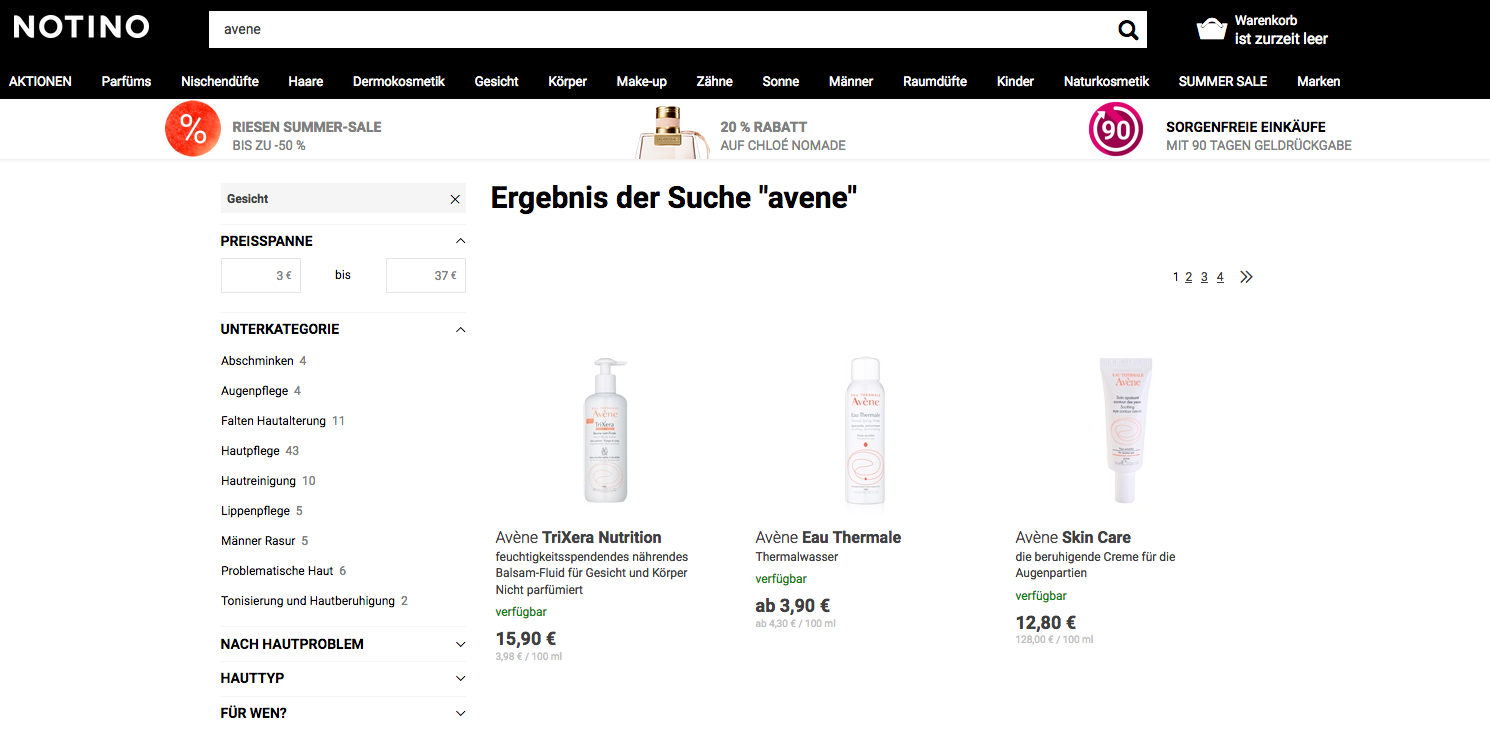The height and width of the screenshot is (740, 1490).
Task: Click the avene search input field
Action: click(x=660, y=30)
